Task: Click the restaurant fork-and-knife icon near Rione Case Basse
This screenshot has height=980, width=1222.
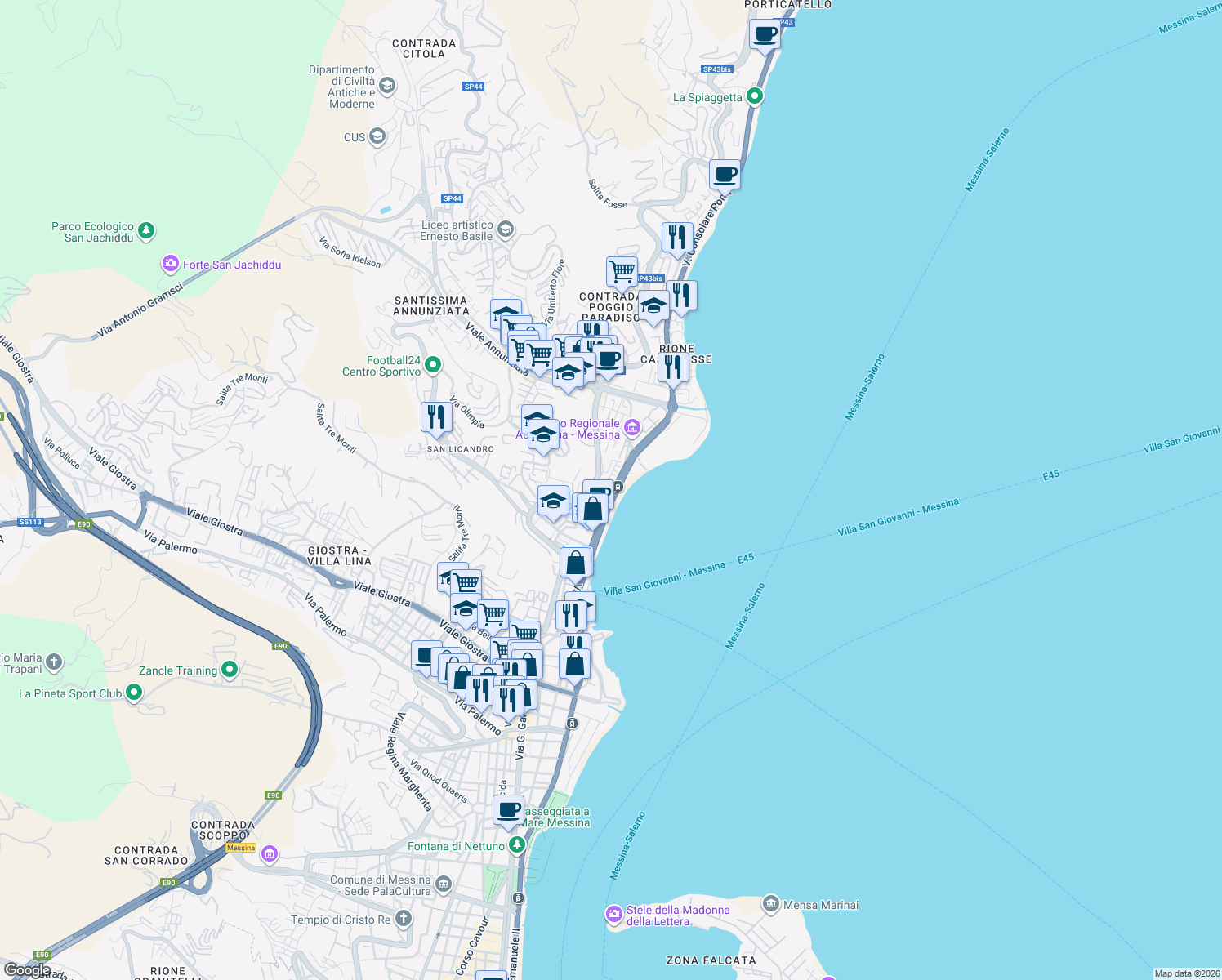Action: click(x=673, y=366)
